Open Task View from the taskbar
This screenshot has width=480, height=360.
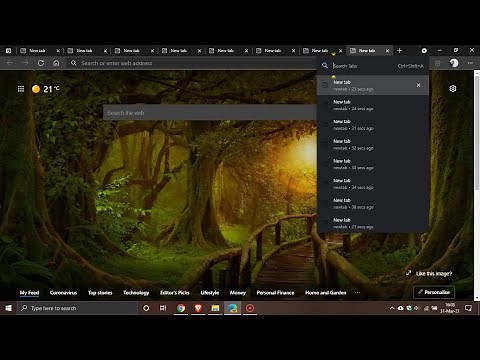pyautogui.click(x=163, y=308)
